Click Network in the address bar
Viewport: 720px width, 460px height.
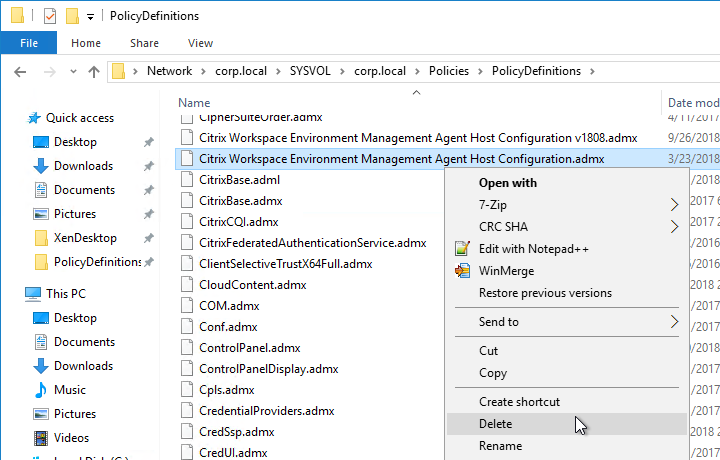tap(169, 71)
